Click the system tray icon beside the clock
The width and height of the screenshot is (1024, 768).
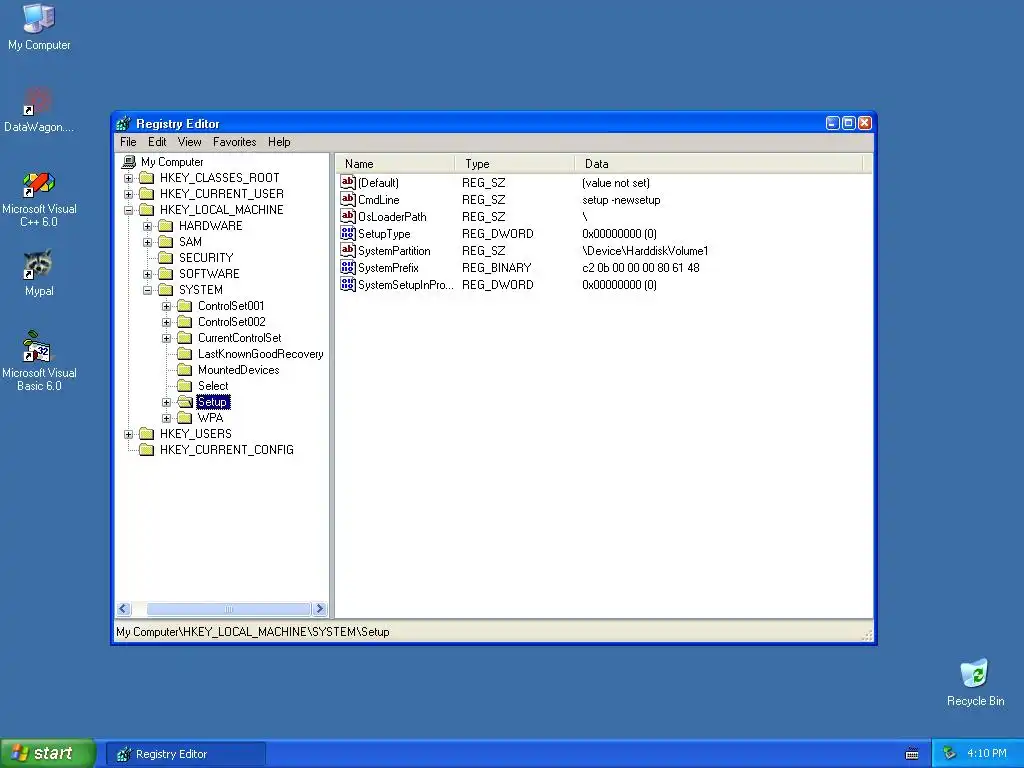pyautogui.click(x=950, y=754)
